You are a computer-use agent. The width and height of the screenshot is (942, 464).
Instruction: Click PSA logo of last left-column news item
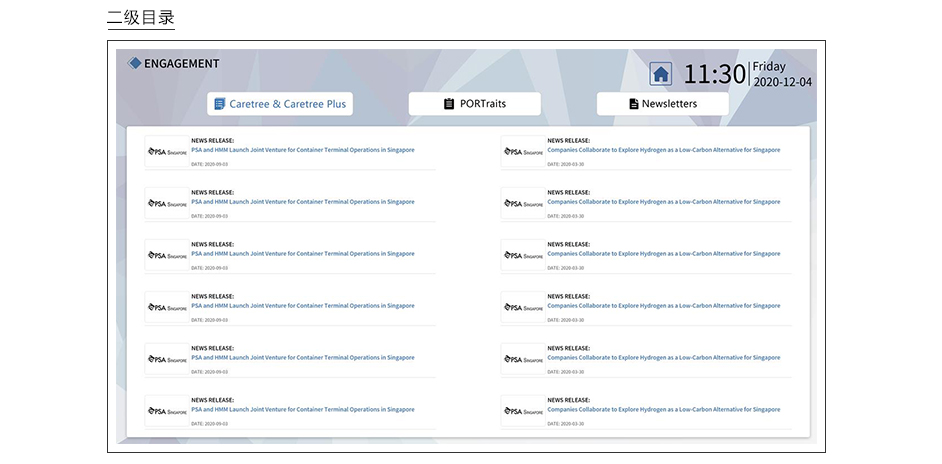click(x=167, y=411)
